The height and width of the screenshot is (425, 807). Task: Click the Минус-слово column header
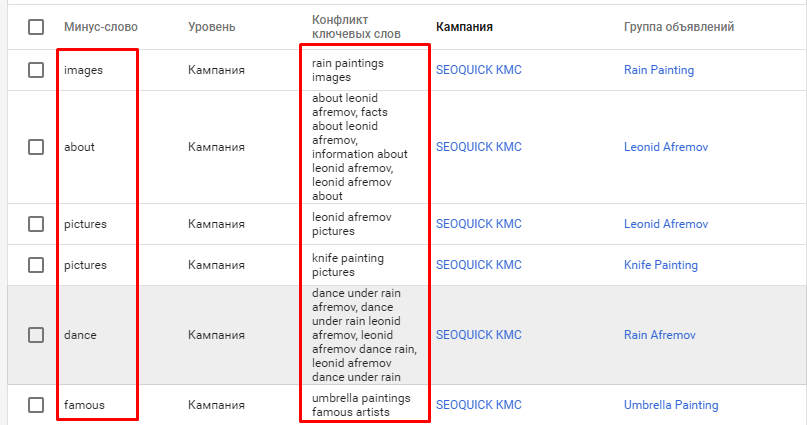coord(101,27)
